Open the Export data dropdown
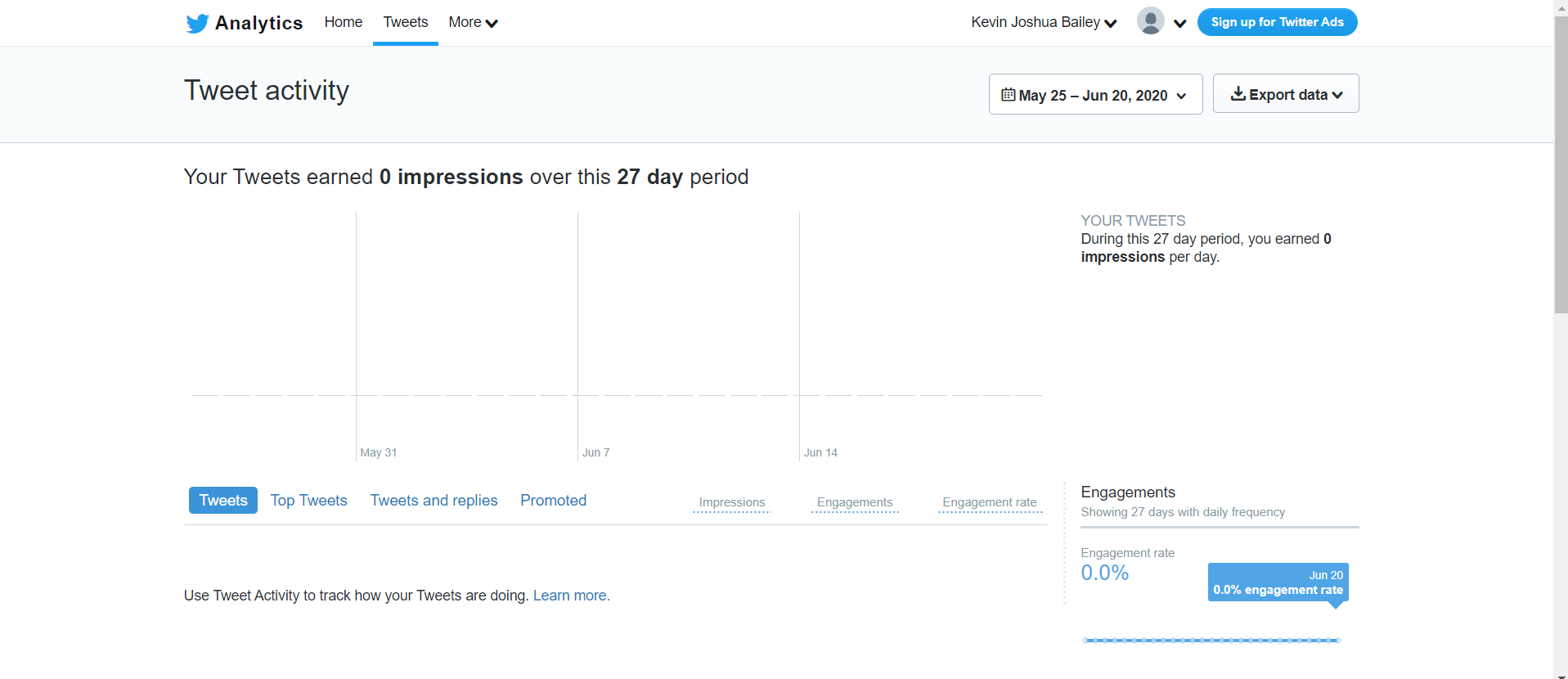Viewport: 1568px width, 679px height. tap(1285, 93)
